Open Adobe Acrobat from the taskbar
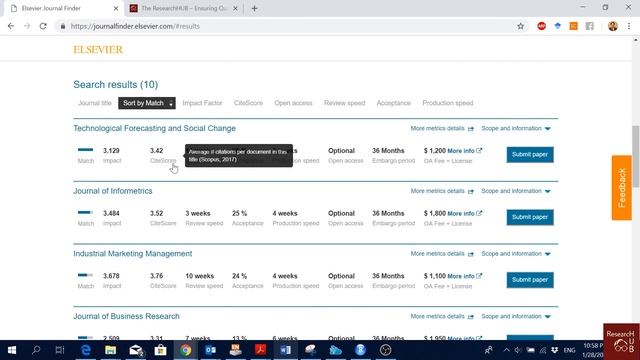 pos(260,350)
